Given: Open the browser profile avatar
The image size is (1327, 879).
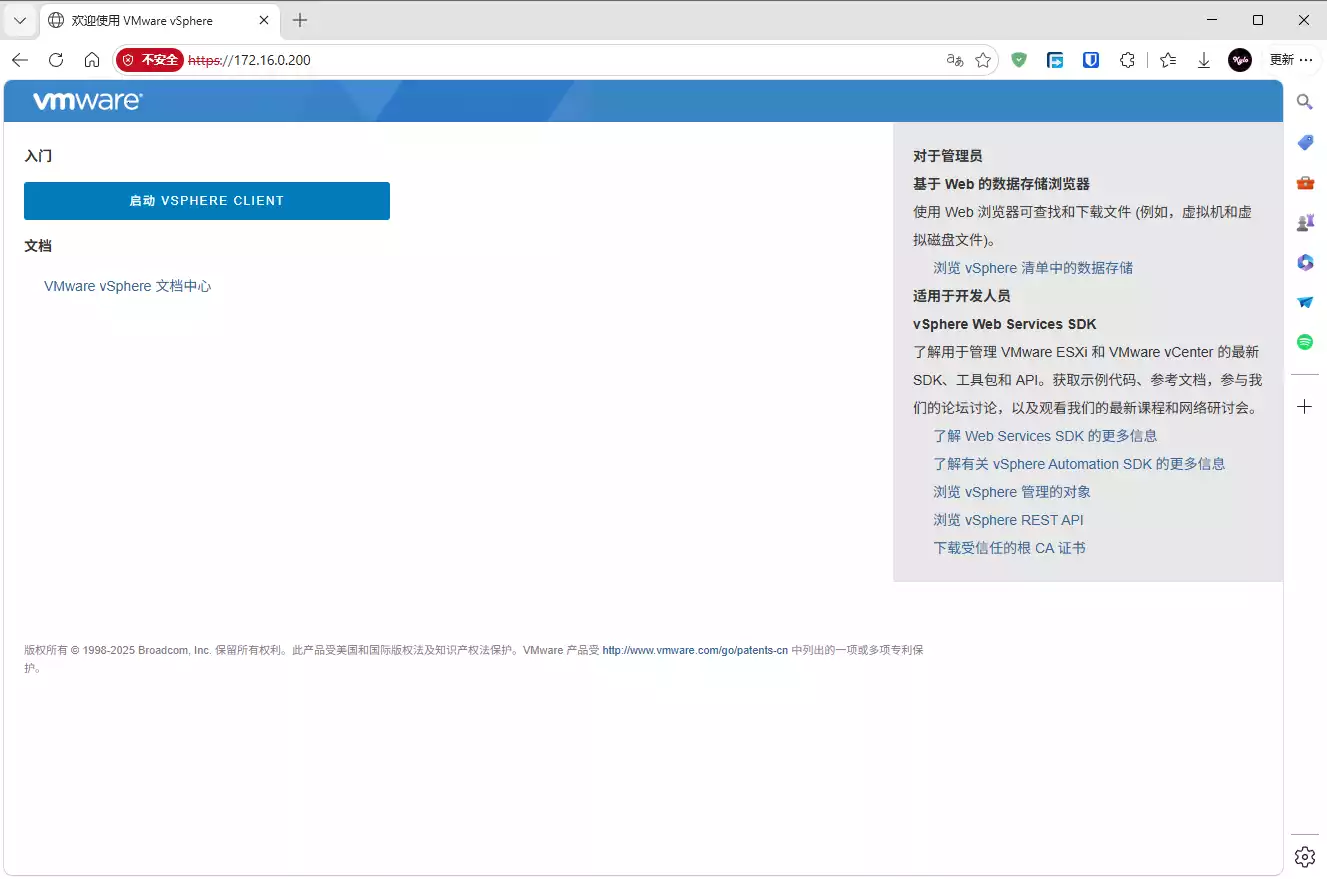Looking at the screenshot, I should coord(1240,60).
